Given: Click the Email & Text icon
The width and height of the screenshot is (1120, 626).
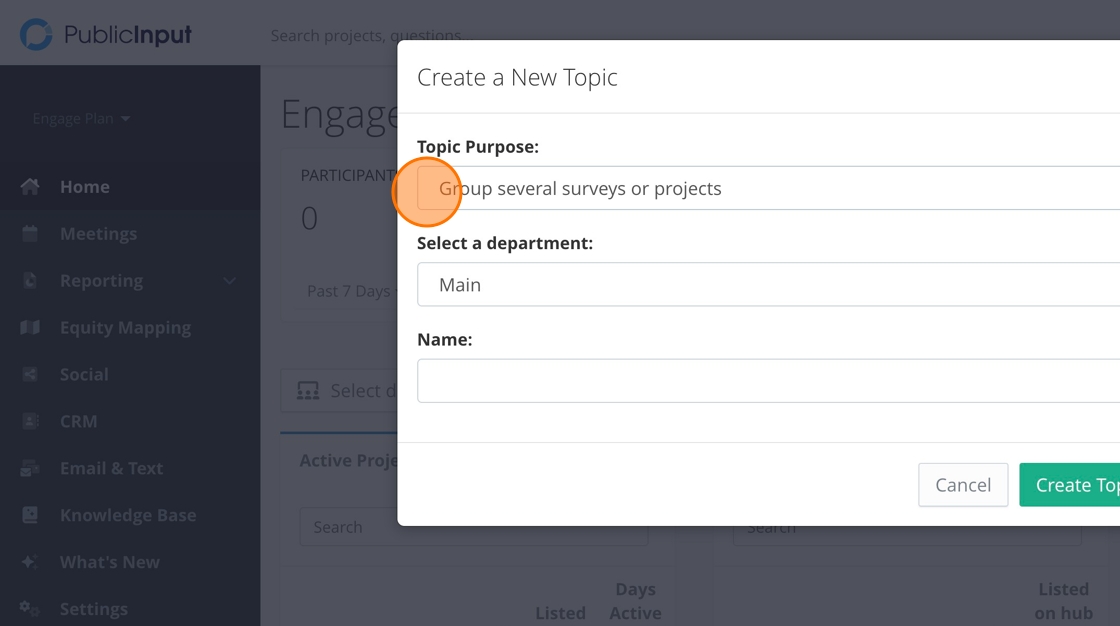Looking at the screenshot, I should coord(30,468).
